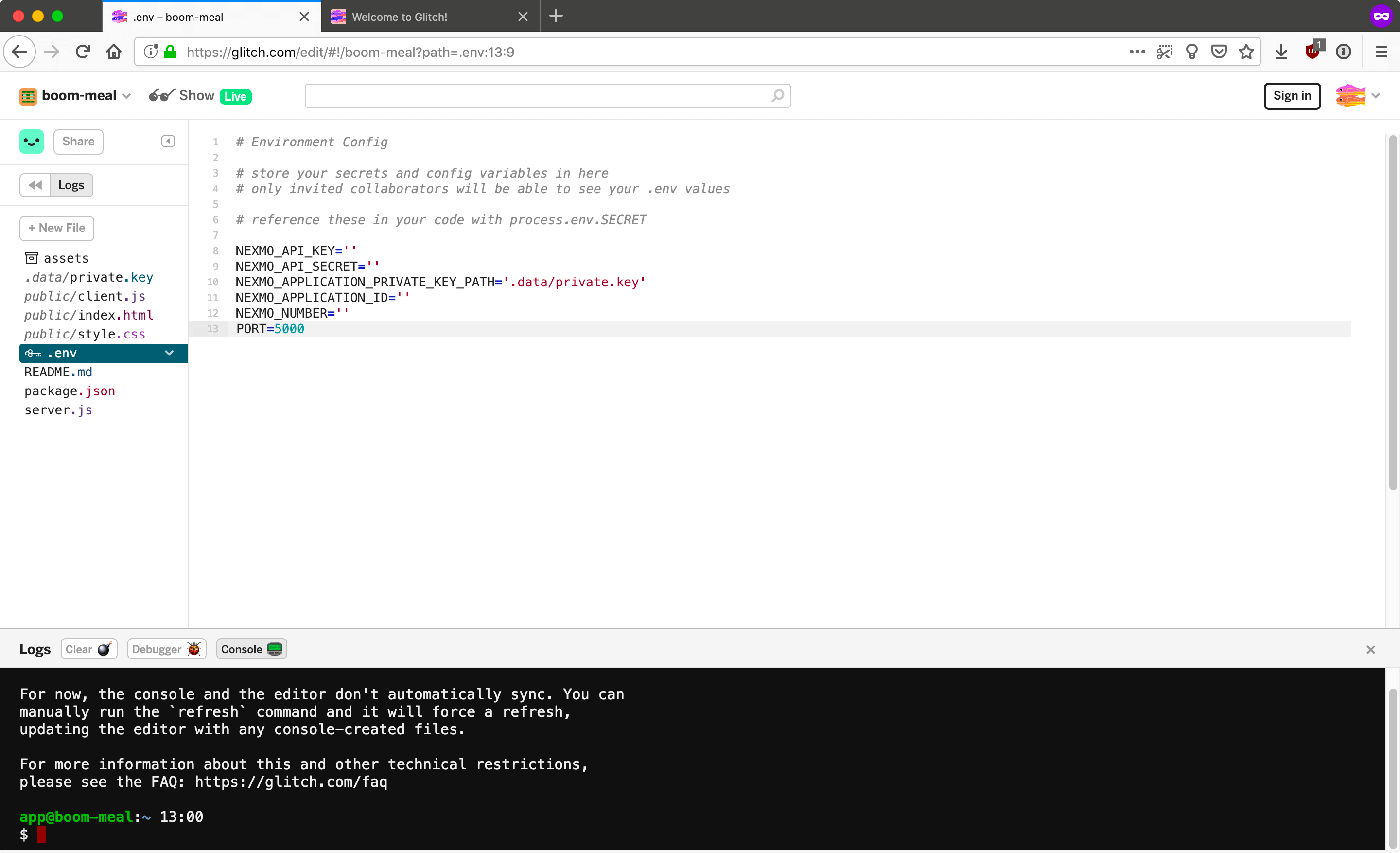Image resolution: width=1400 pixels, height=853 pixels.
Task: Open the Console button
Action: (251, 649)
